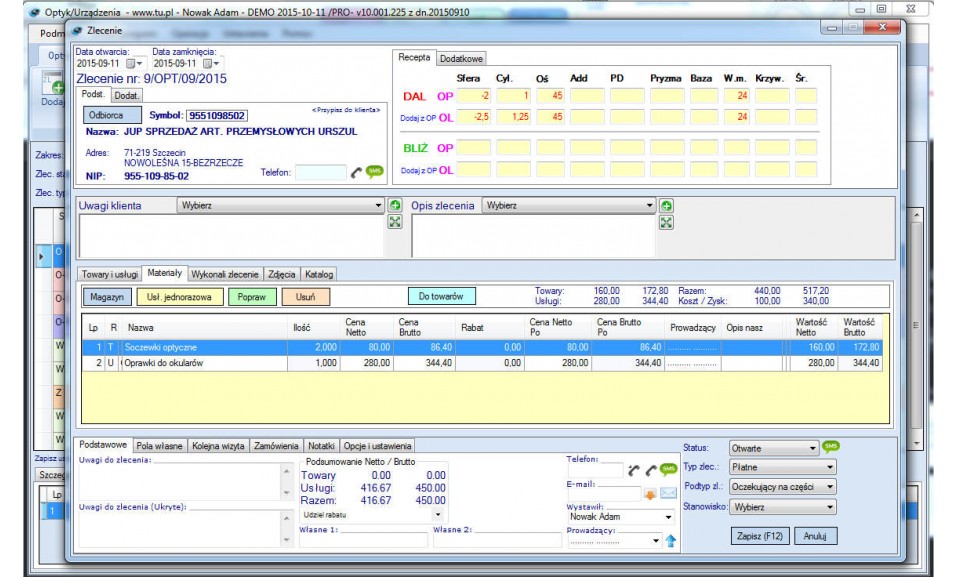This screenshot has width=957, height=577.
Task: Open Podtyp zl. dropdown Oczekujący na części
Action: coord(782,487)
